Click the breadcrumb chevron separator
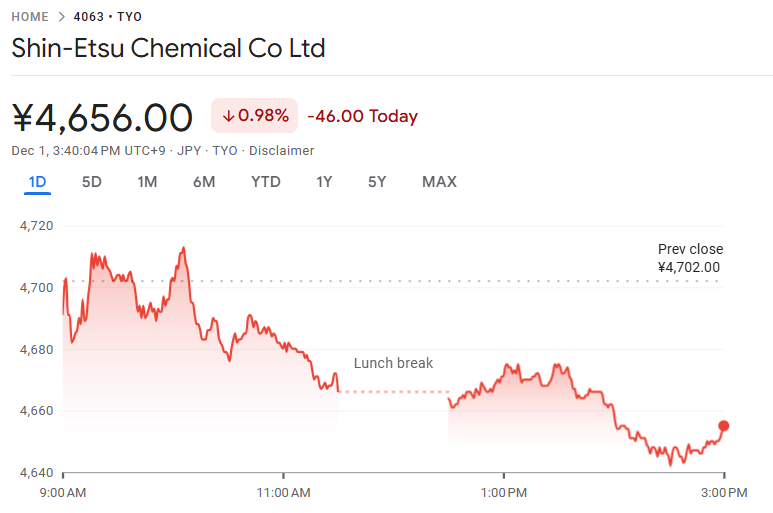 coord(61,16)
